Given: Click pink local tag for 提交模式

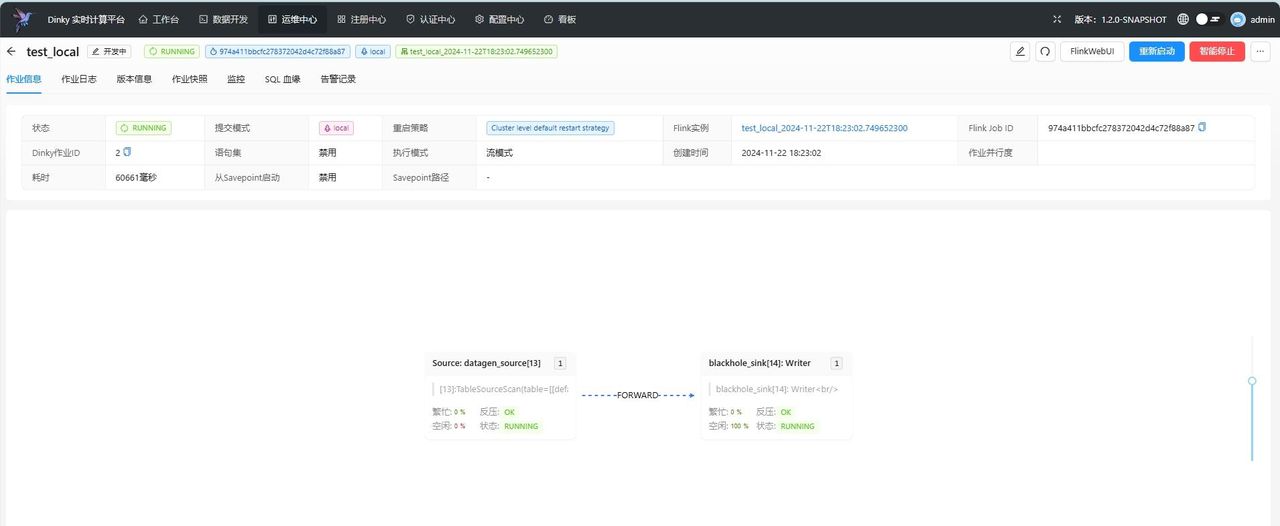Looking at the screenshot, I should click(337, 128).
